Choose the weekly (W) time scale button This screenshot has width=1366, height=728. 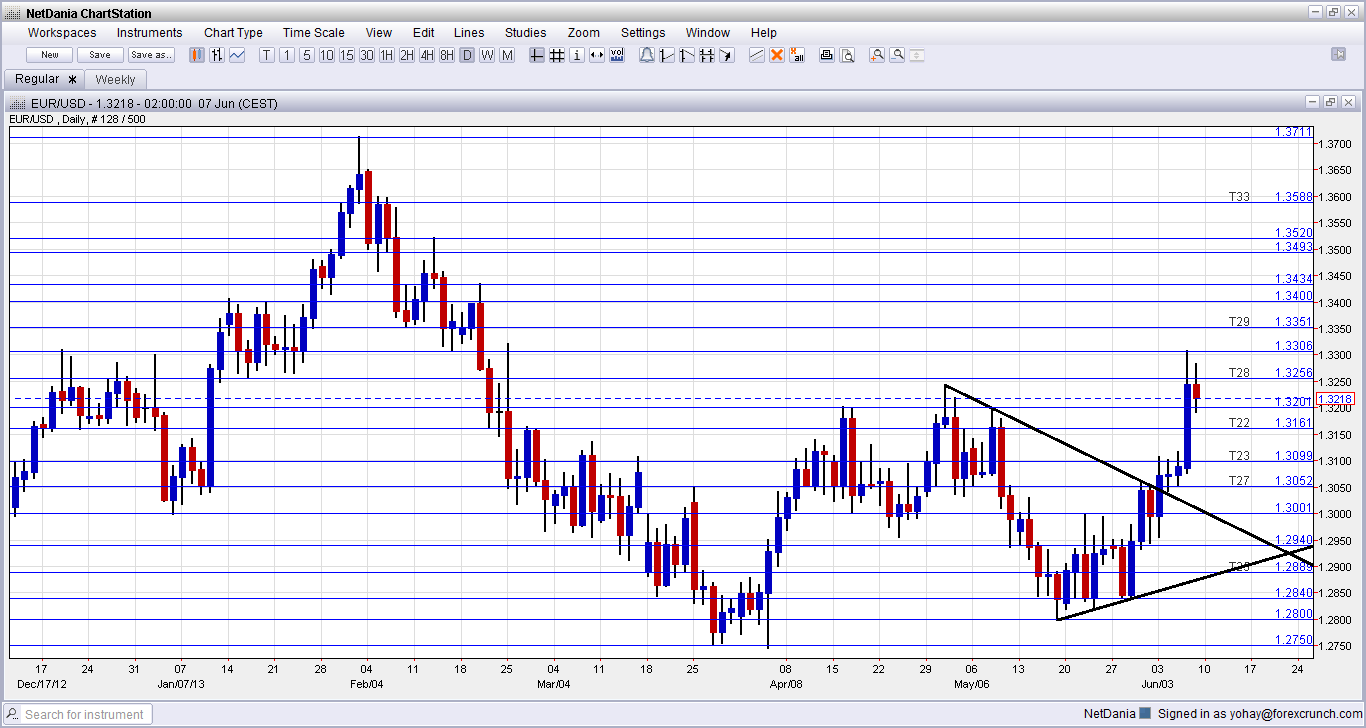[x=486, y=55]
